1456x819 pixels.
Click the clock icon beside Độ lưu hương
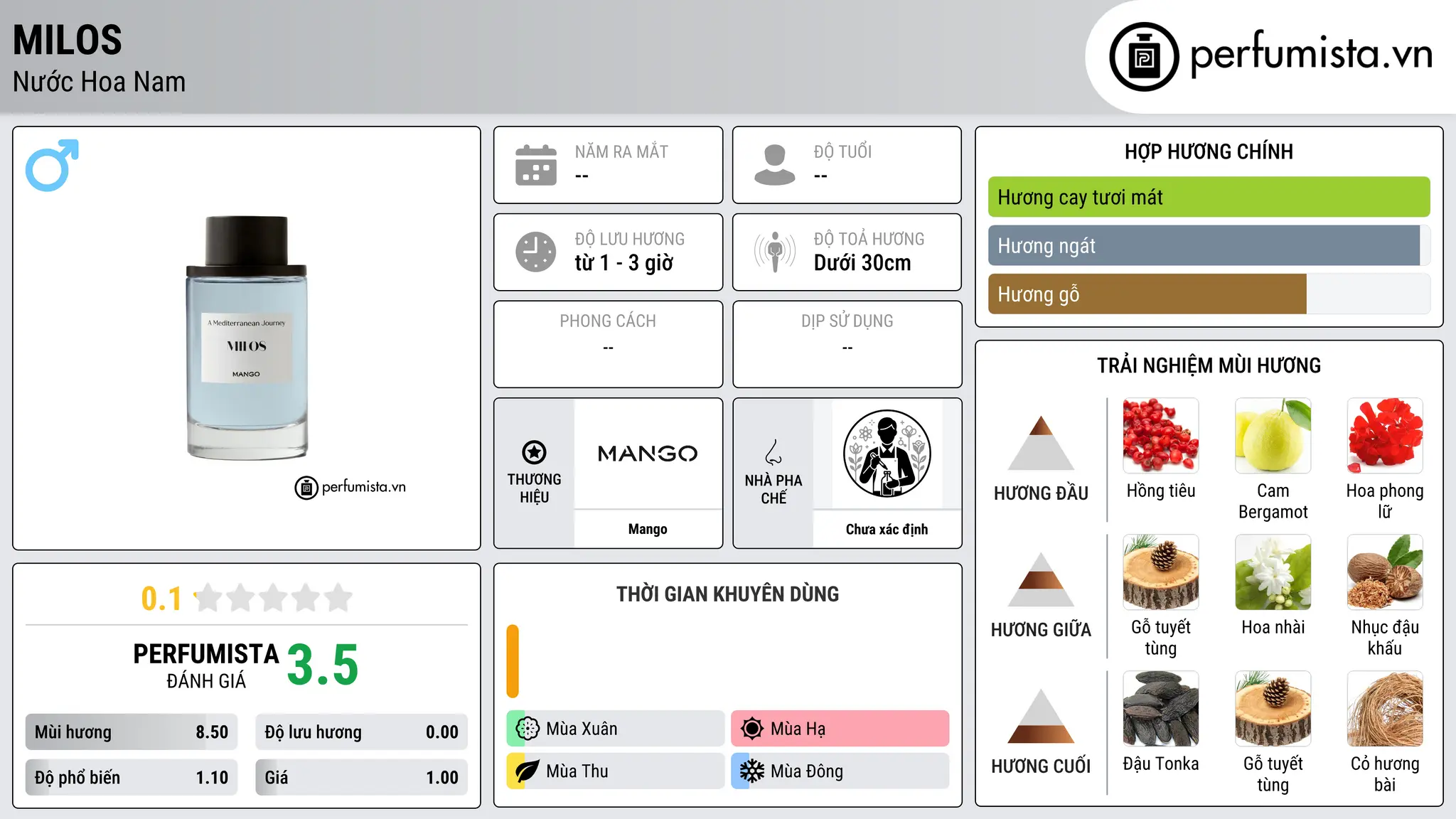pyautogui.click(x=536, y=252)
